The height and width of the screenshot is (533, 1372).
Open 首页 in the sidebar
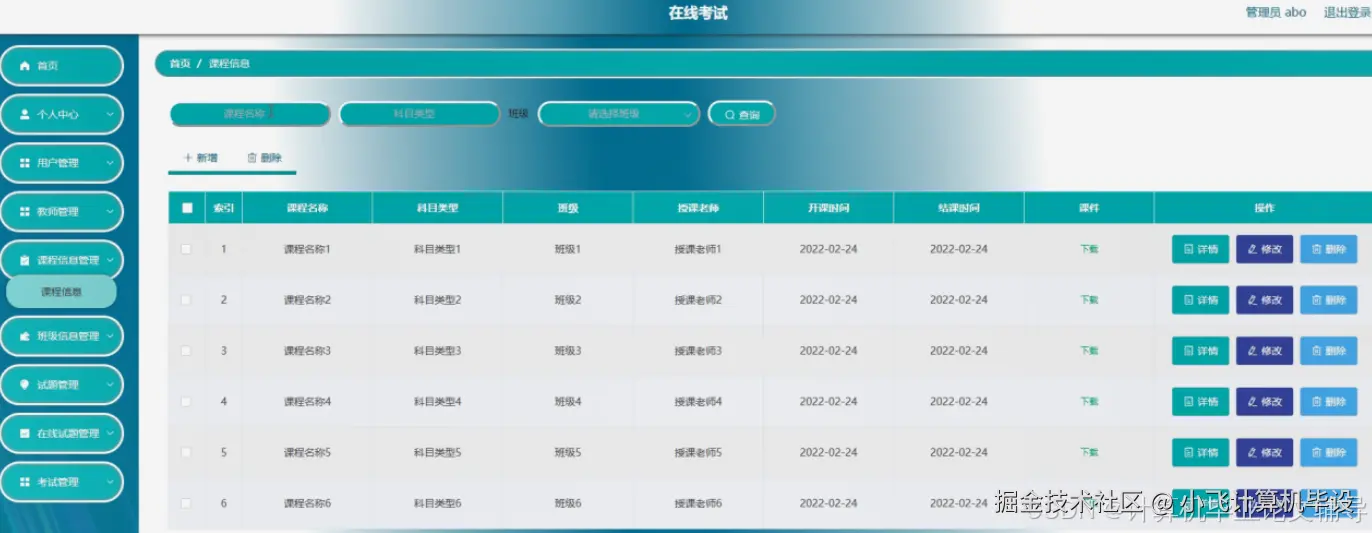point(62,66)
